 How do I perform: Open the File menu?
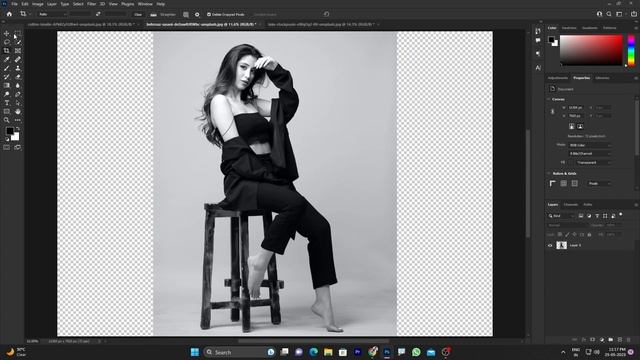(x=14, y=4)
